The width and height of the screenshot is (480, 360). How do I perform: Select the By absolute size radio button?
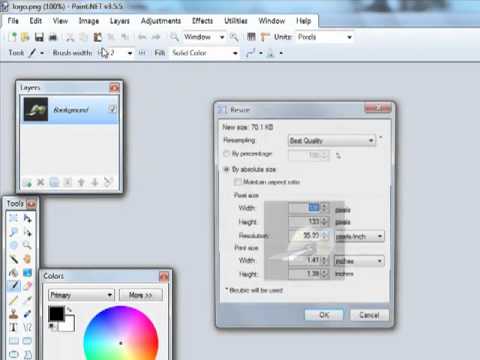227,169
